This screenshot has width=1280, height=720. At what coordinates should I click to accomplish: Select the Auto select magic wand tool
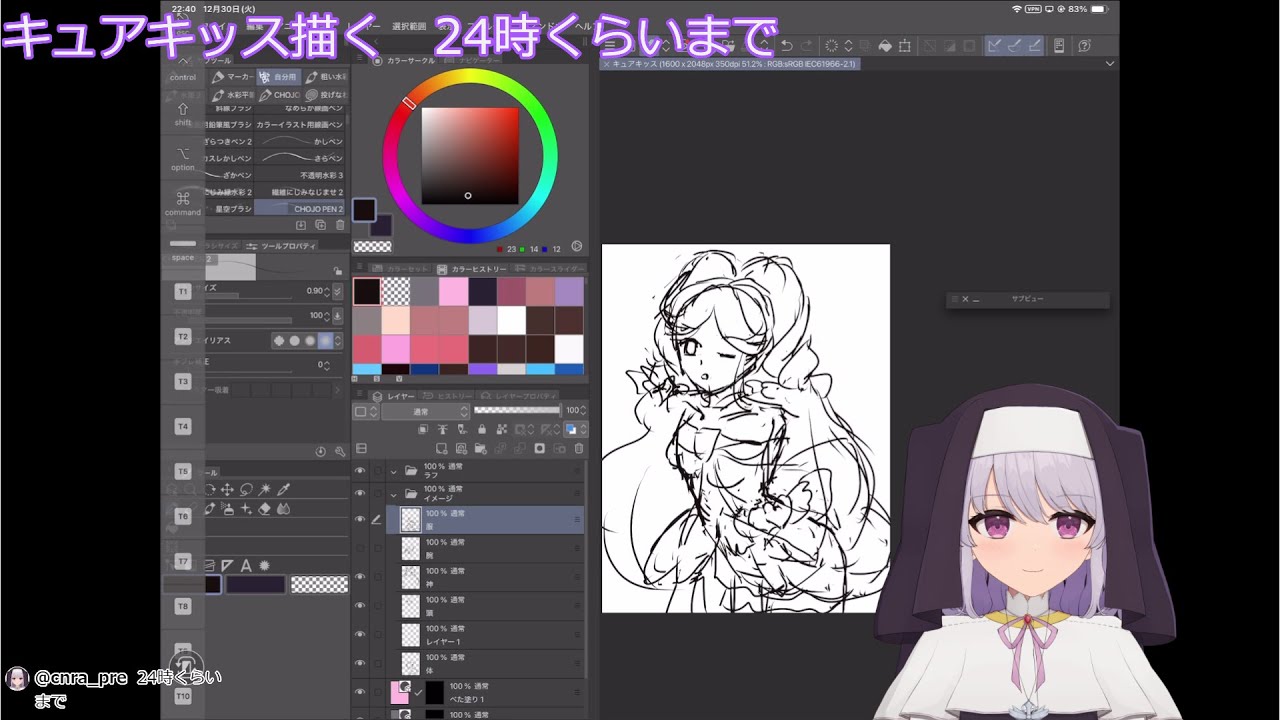[264, 489]
